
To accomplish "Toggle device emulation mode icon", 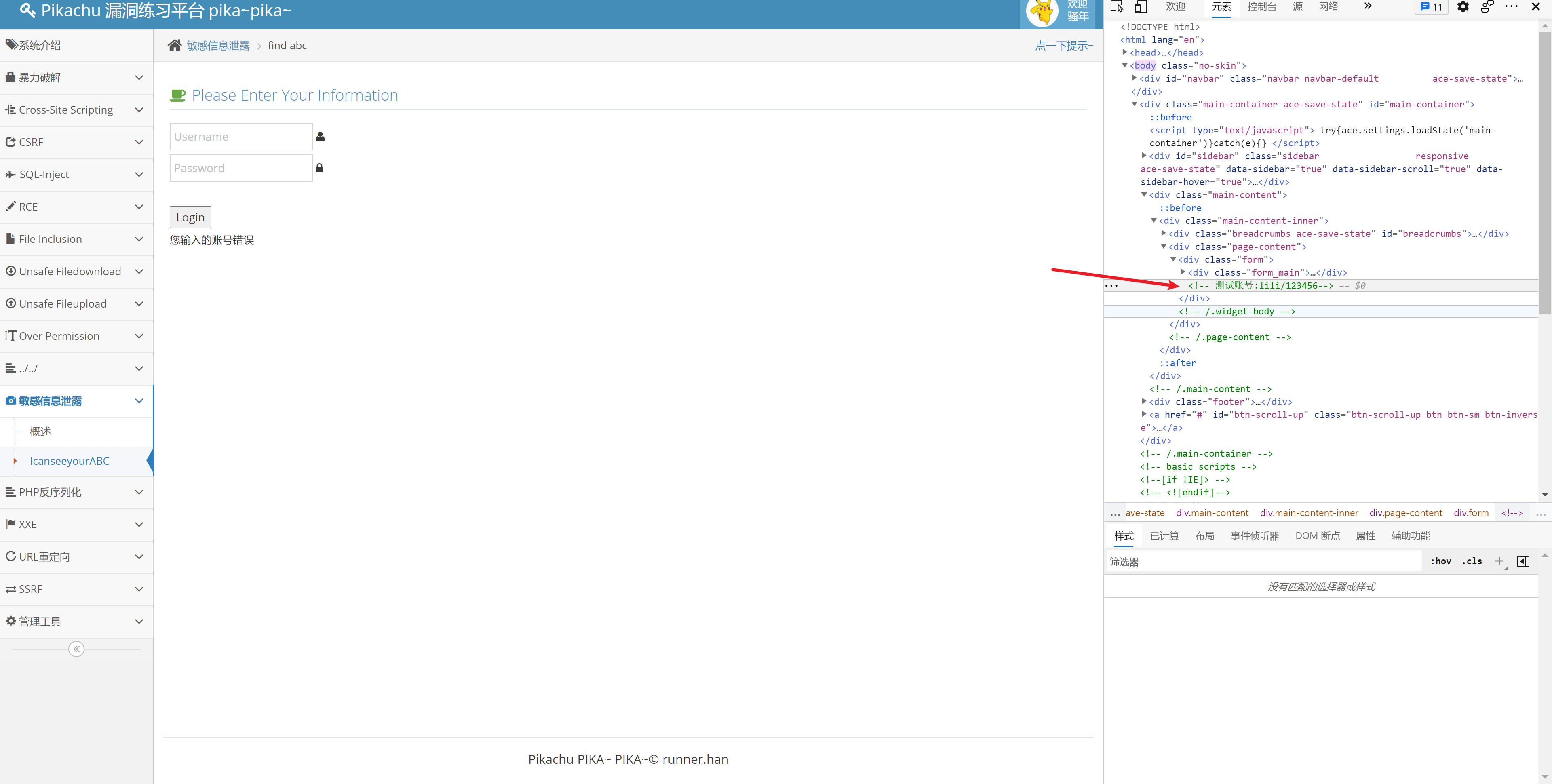I will [x=1141, y=6].
